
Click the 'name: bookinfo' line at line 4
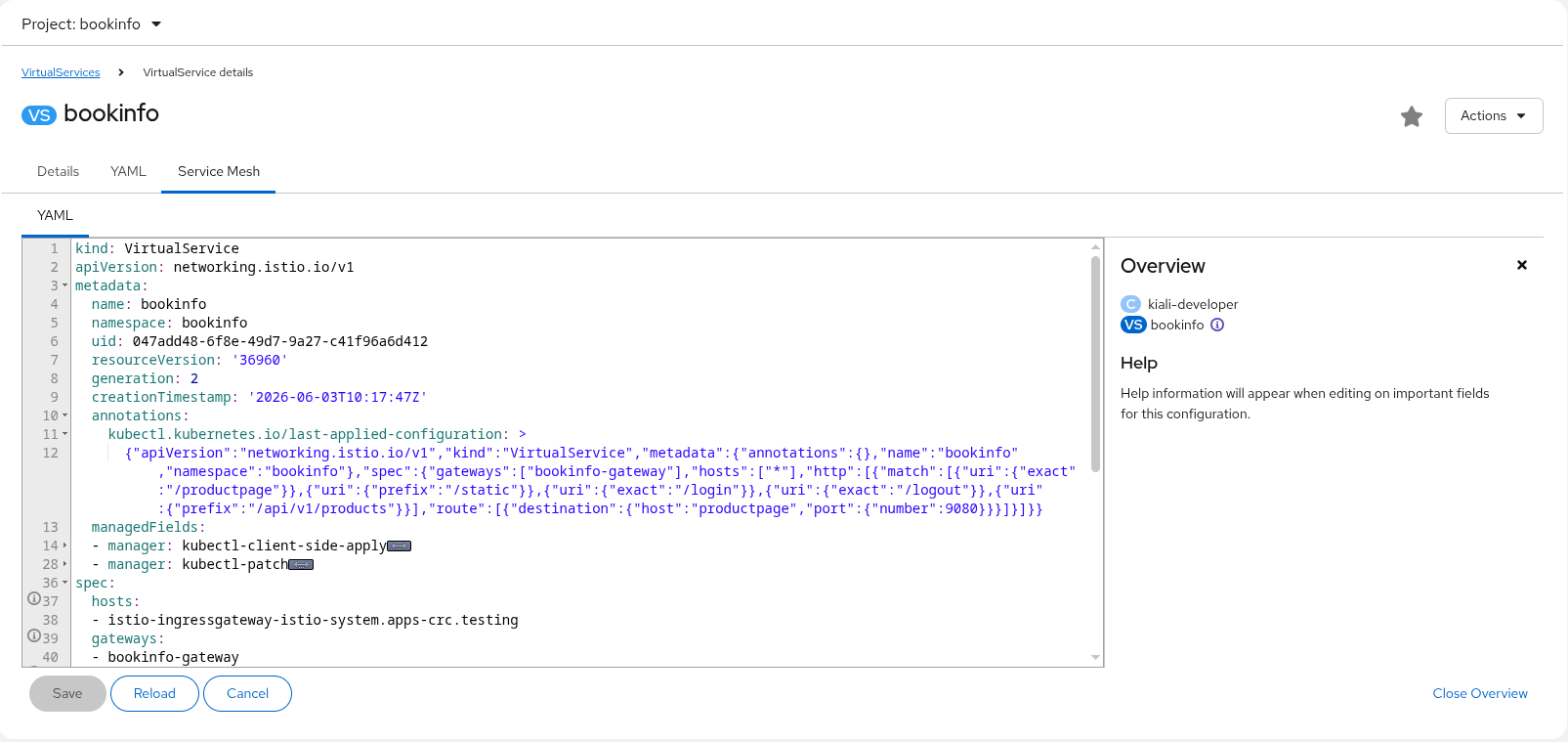[148, 304]
